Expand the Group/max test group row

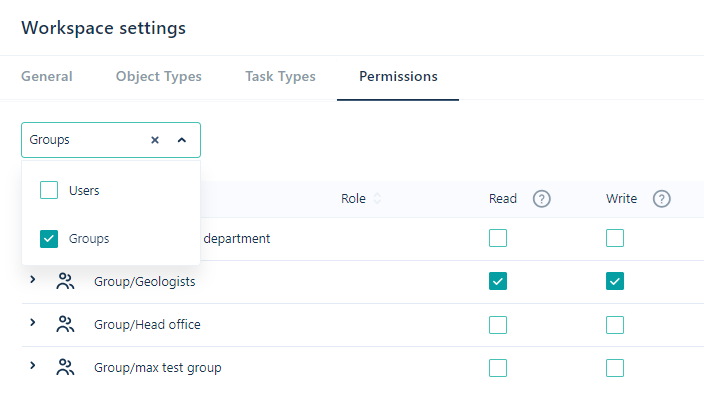[32, 365]
